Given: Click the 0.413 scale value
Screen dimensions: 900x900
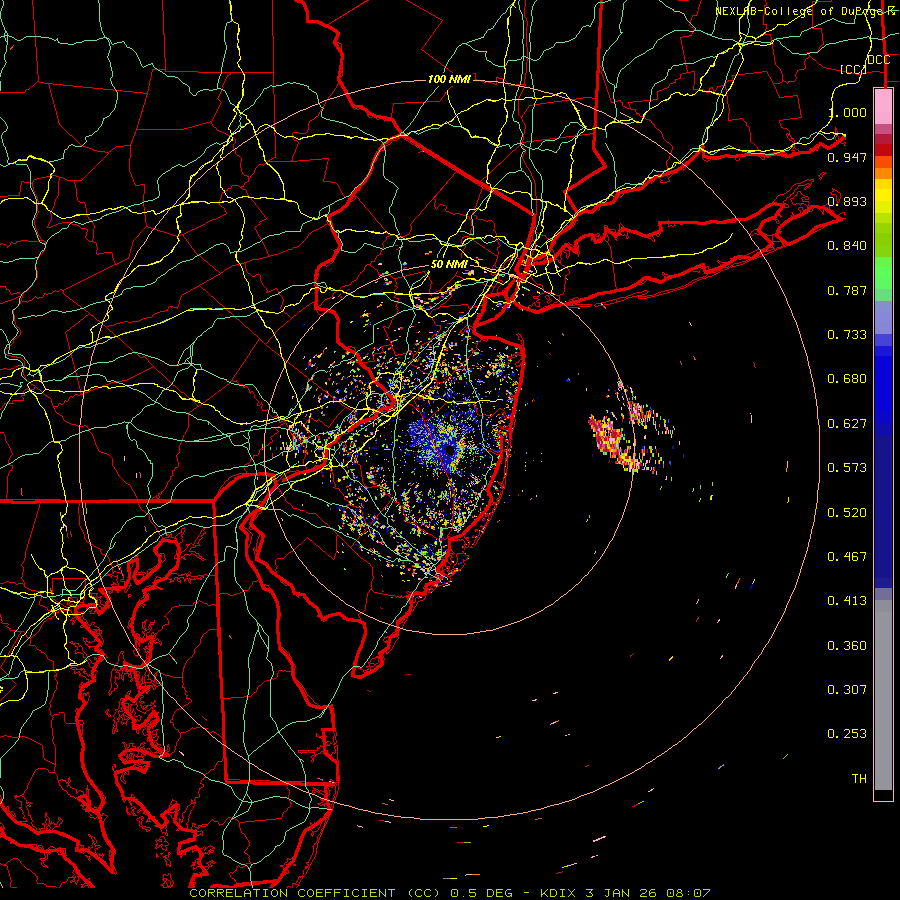Looking at the screenshot, I should pos(847,601).
